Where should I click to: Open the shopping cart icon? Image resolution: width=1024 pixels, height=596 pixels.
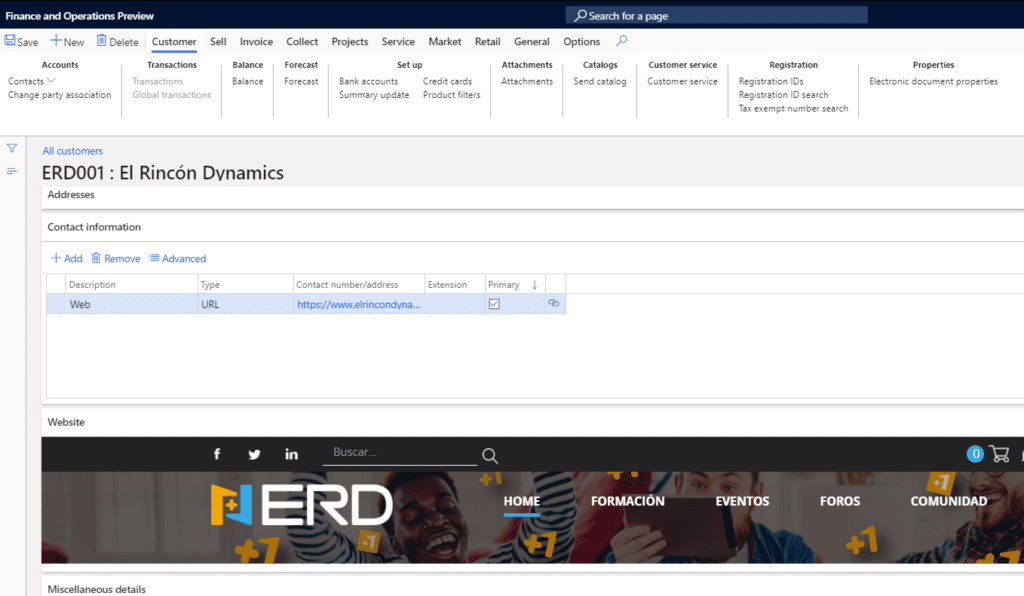[x=999, y=453]
